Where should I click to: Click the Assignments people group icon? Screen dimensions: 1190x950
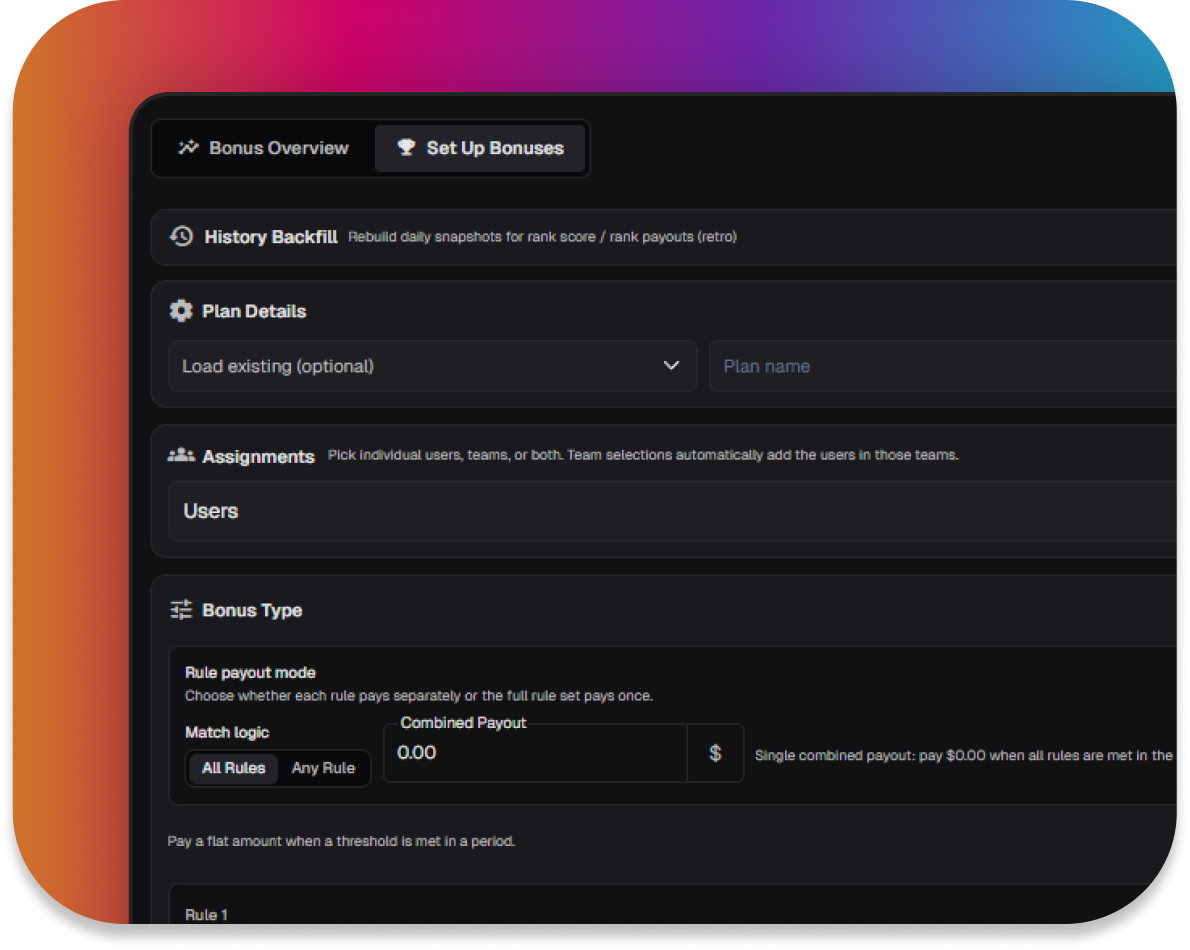(x=181, y=455)
